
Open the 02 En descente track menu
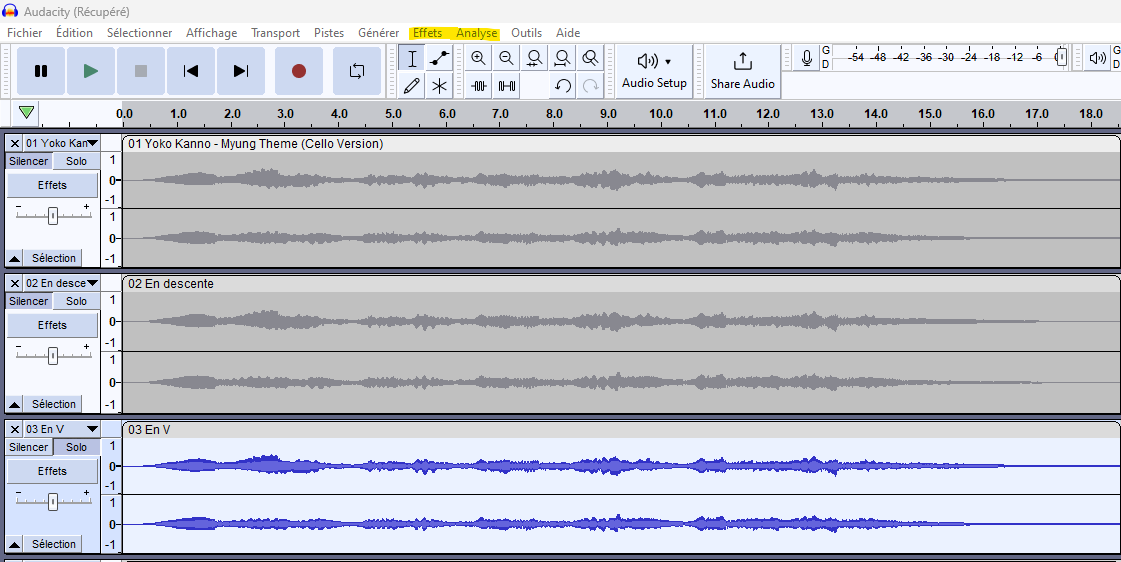62,283
